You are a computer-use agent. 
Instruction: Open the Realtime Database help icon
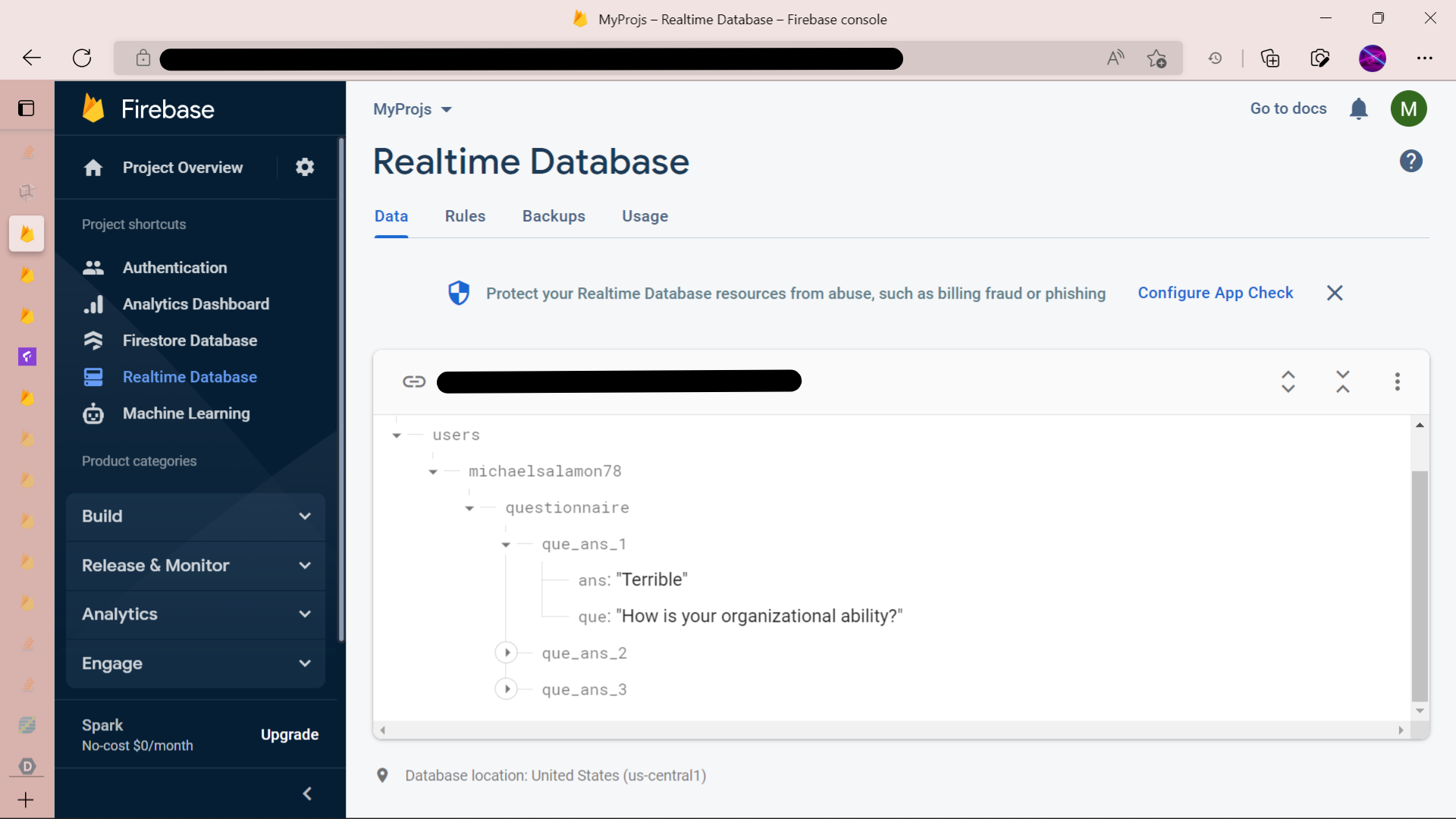click(x=1410, y=161)
